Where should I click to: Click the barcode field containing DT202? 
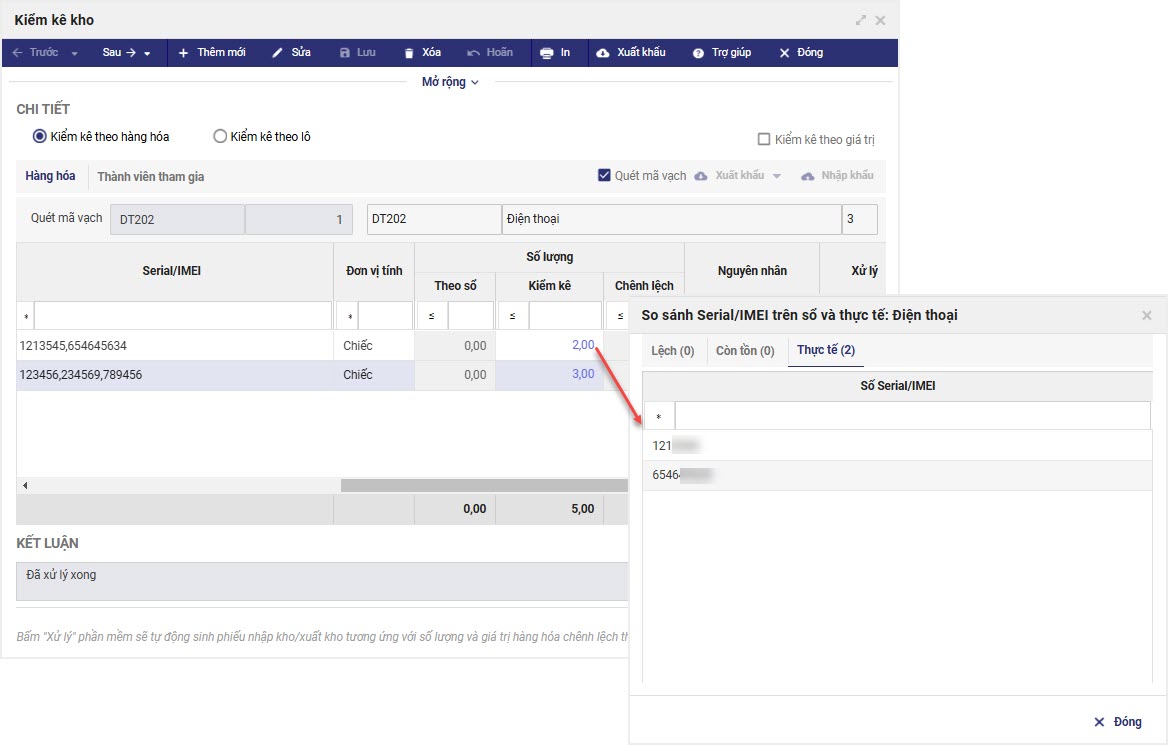(177, 220)
